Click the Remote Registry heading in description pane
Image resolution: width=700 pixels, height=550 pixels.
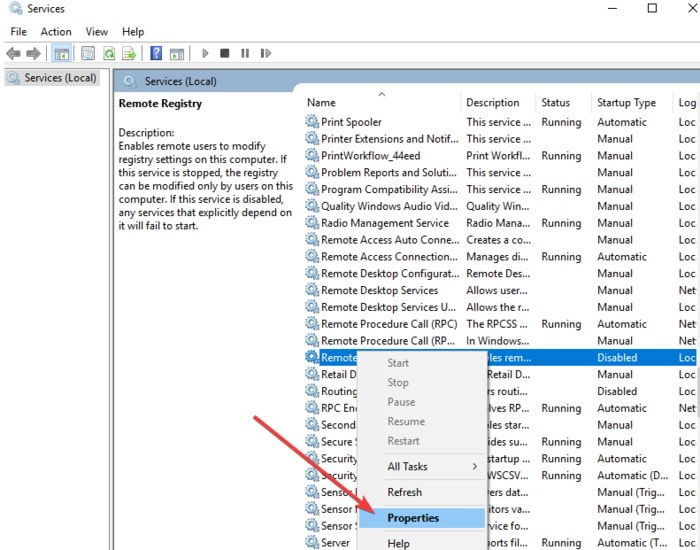160,104
